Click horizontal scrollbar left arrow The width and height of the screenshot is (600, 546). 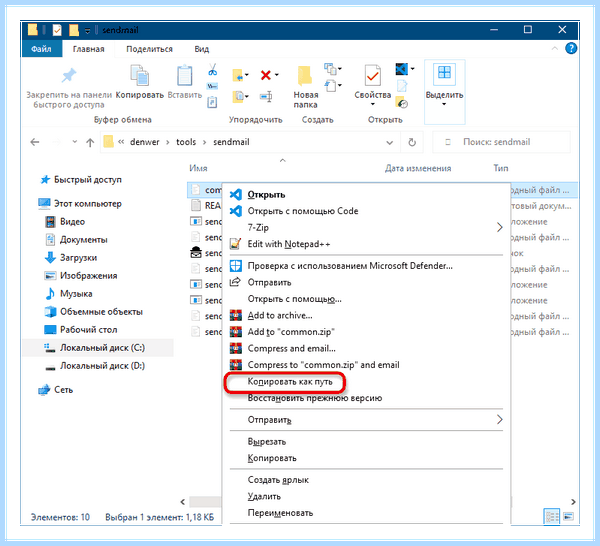coord(183,502)
